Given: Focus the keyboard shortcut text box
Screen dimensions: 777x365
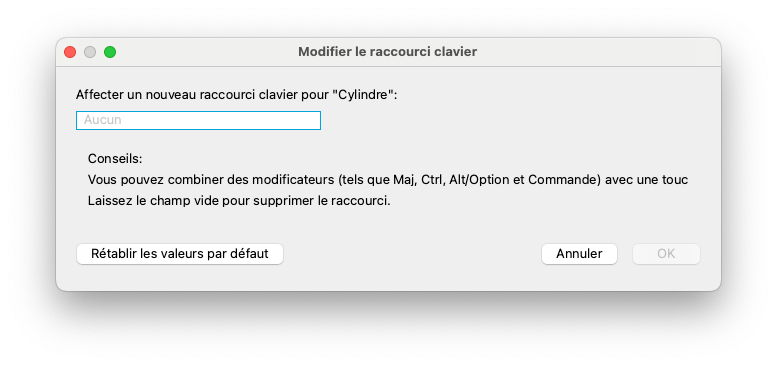Looking at the screenshot, I should click(x=198, y=120).
